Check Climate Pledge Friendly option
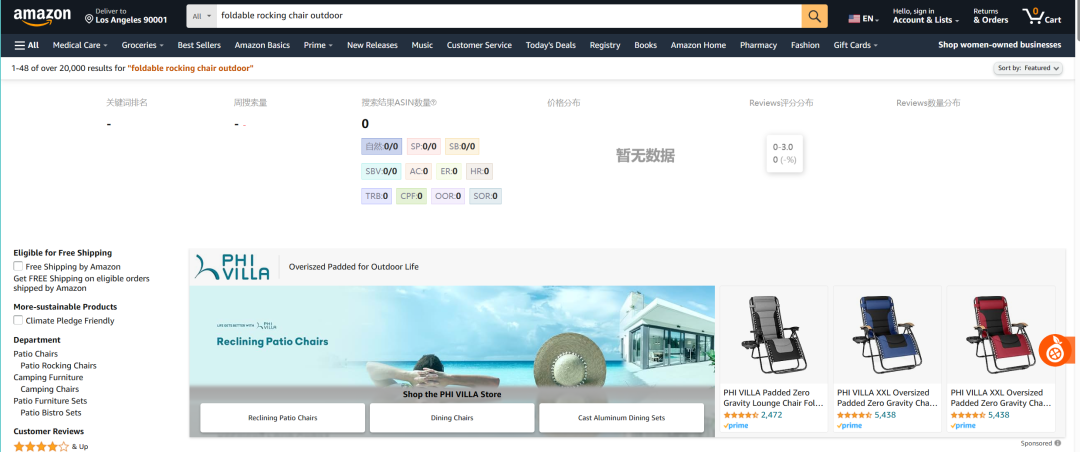 [19, 321]
